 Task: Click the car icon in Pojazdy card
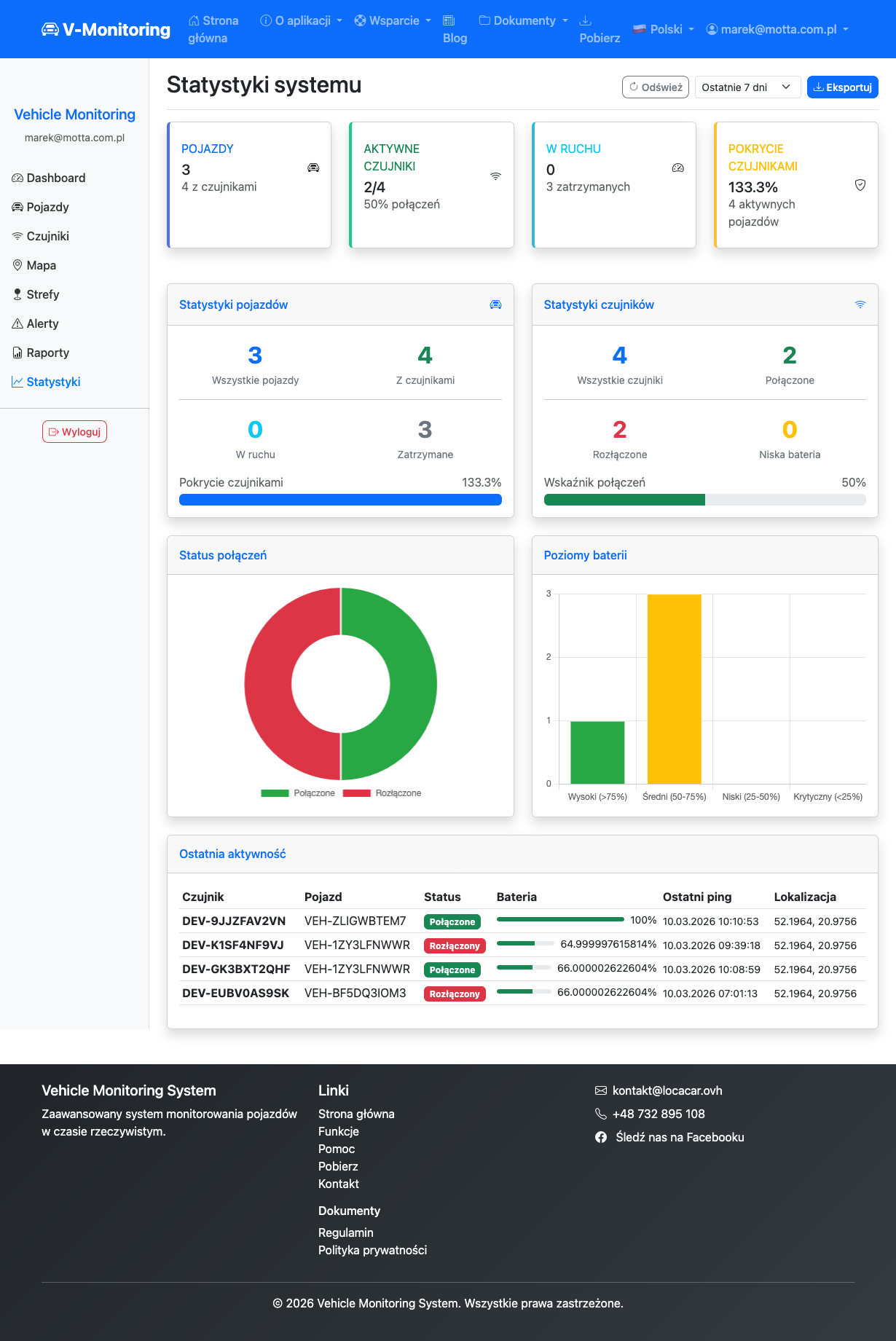(x=313, y=168)
